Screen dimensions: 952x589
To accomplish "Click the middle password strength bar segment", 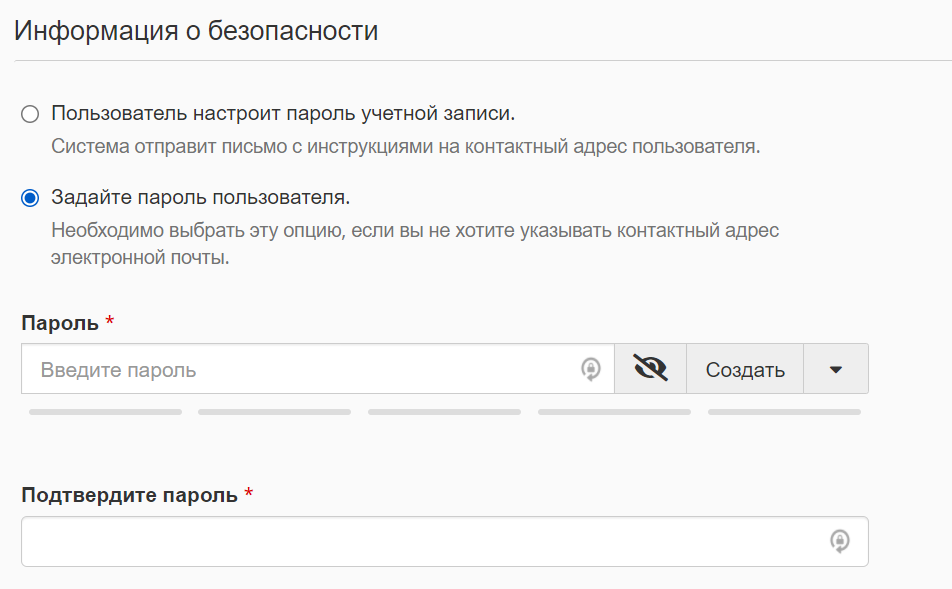I will [444, 411].
